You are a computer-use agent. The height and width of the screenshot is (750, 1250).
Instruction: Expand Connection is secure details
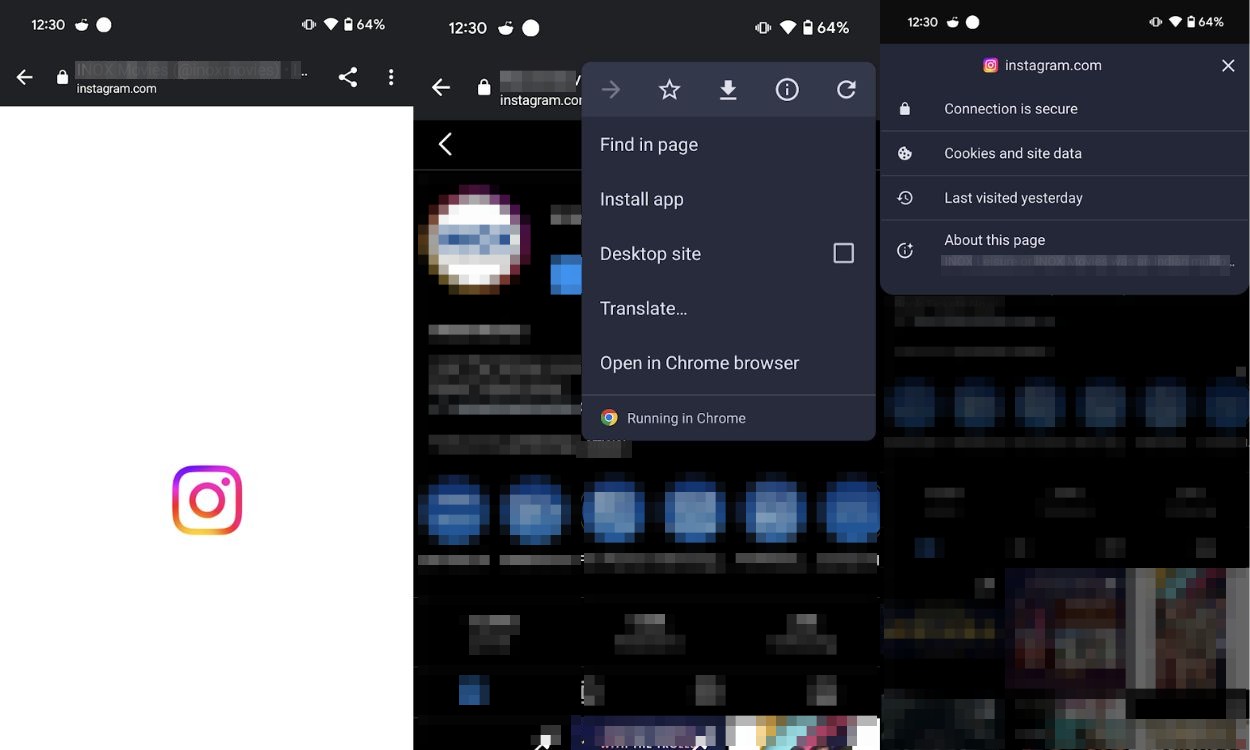click(1010, 109)
